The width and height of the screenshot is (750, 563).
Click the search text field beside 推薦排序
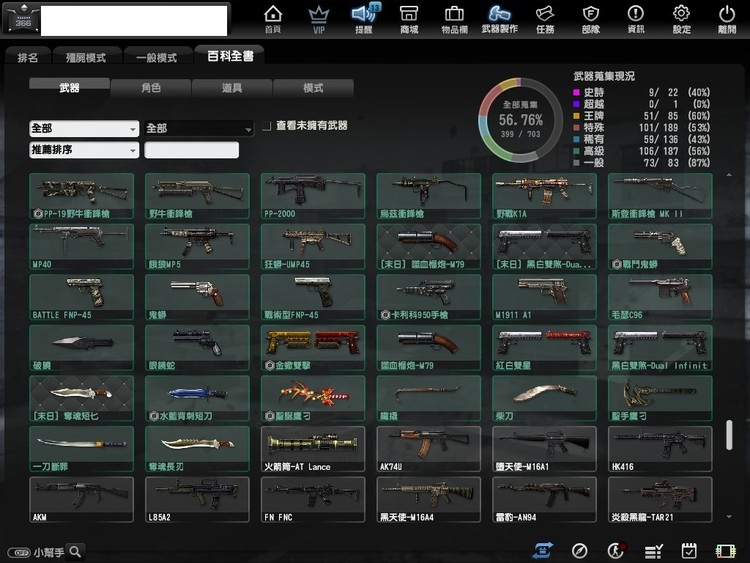pyautogui.click(x=191, y=150)
